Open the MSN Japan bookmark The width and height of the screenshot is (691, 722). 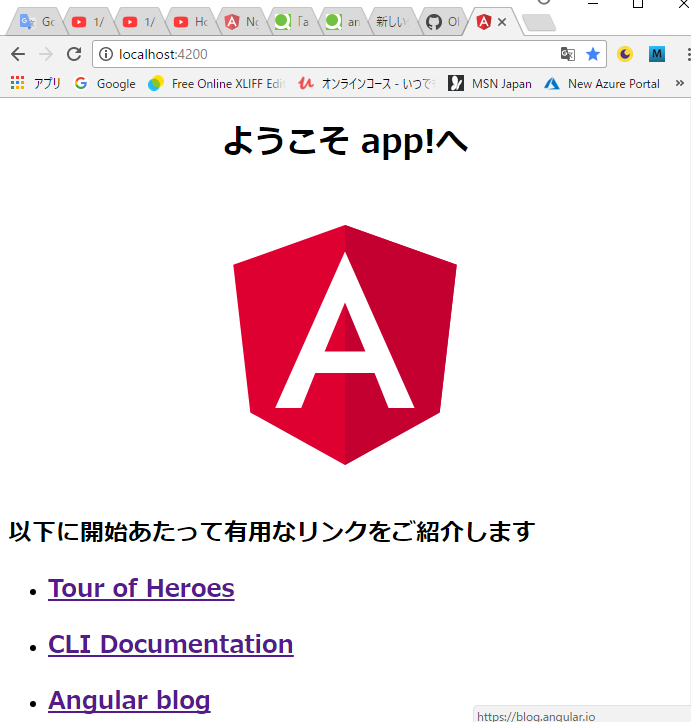click(x=490, y=84)
